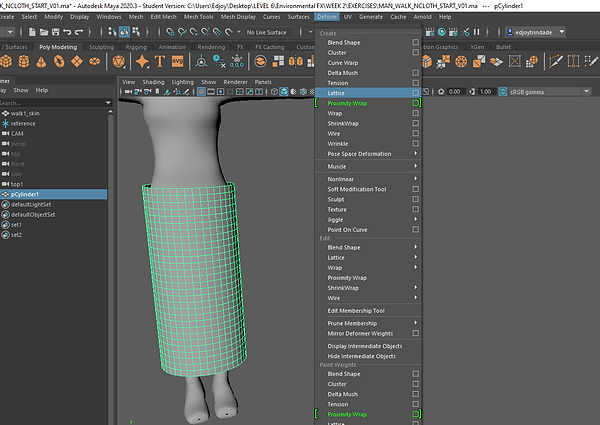This screenshot has width=600, height=425.
Task: Click the Freeze Transformations 0,0,0 icon
Action: pos(237,61)
